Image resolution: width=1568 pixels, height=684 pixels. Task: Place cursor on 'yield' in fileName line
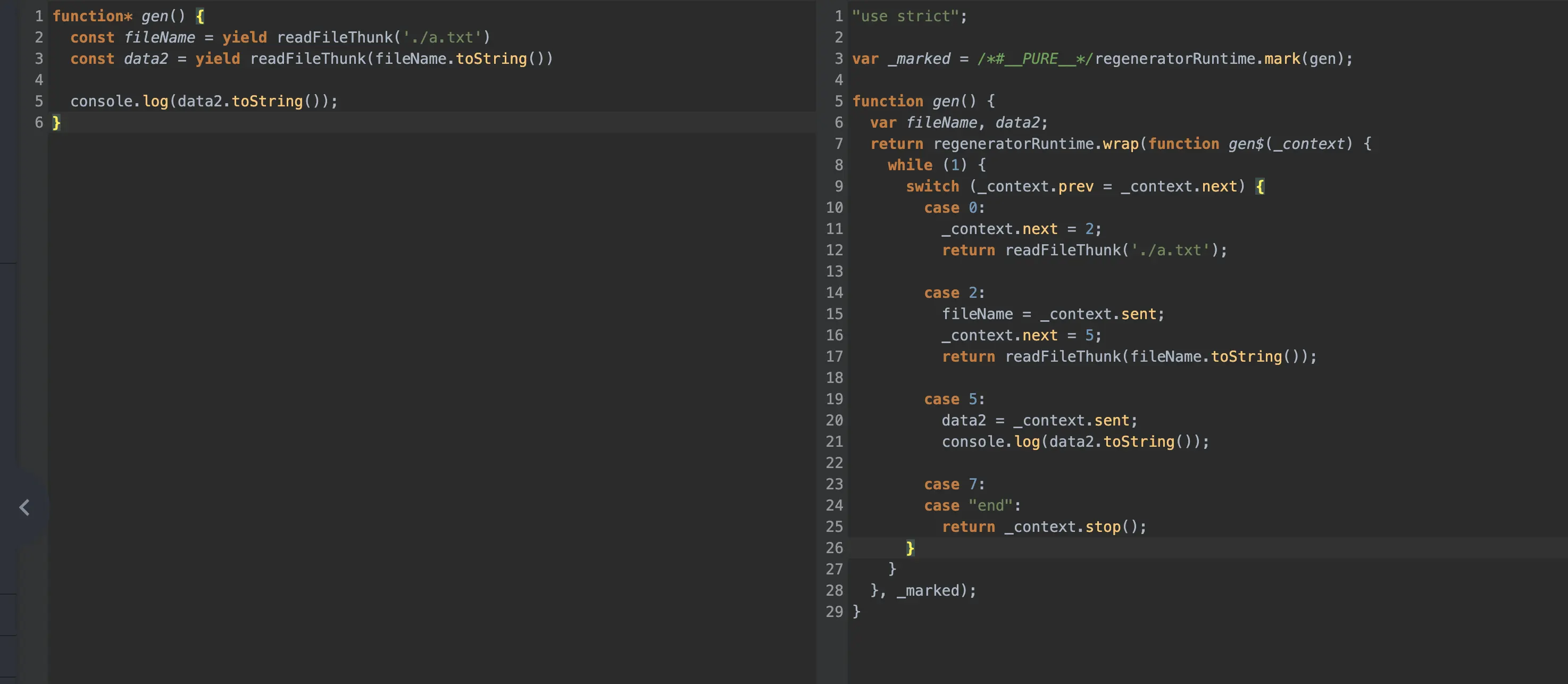tap(244, 37)
